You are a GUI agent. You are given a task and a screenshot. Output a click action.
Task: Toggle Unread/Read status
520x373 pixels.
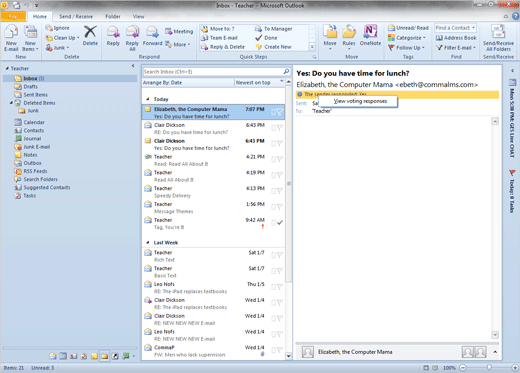(408, 28)
